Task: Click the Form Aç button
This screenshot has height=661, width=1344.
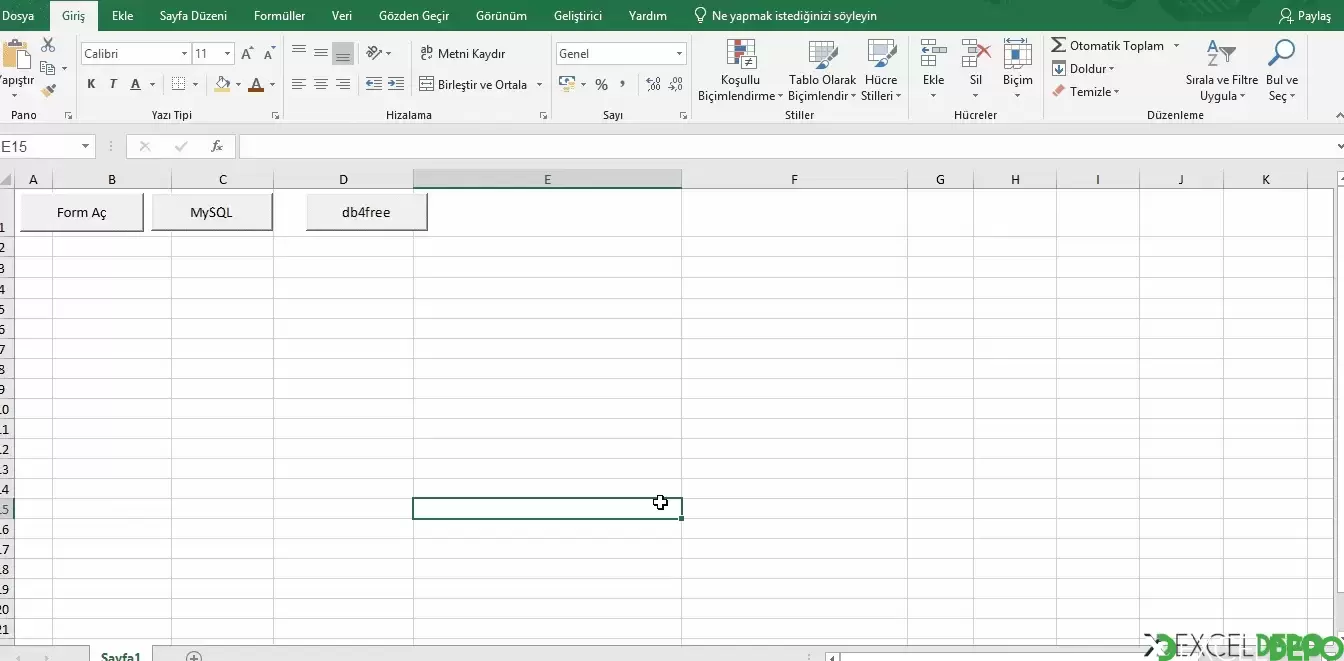Action: 82,212
